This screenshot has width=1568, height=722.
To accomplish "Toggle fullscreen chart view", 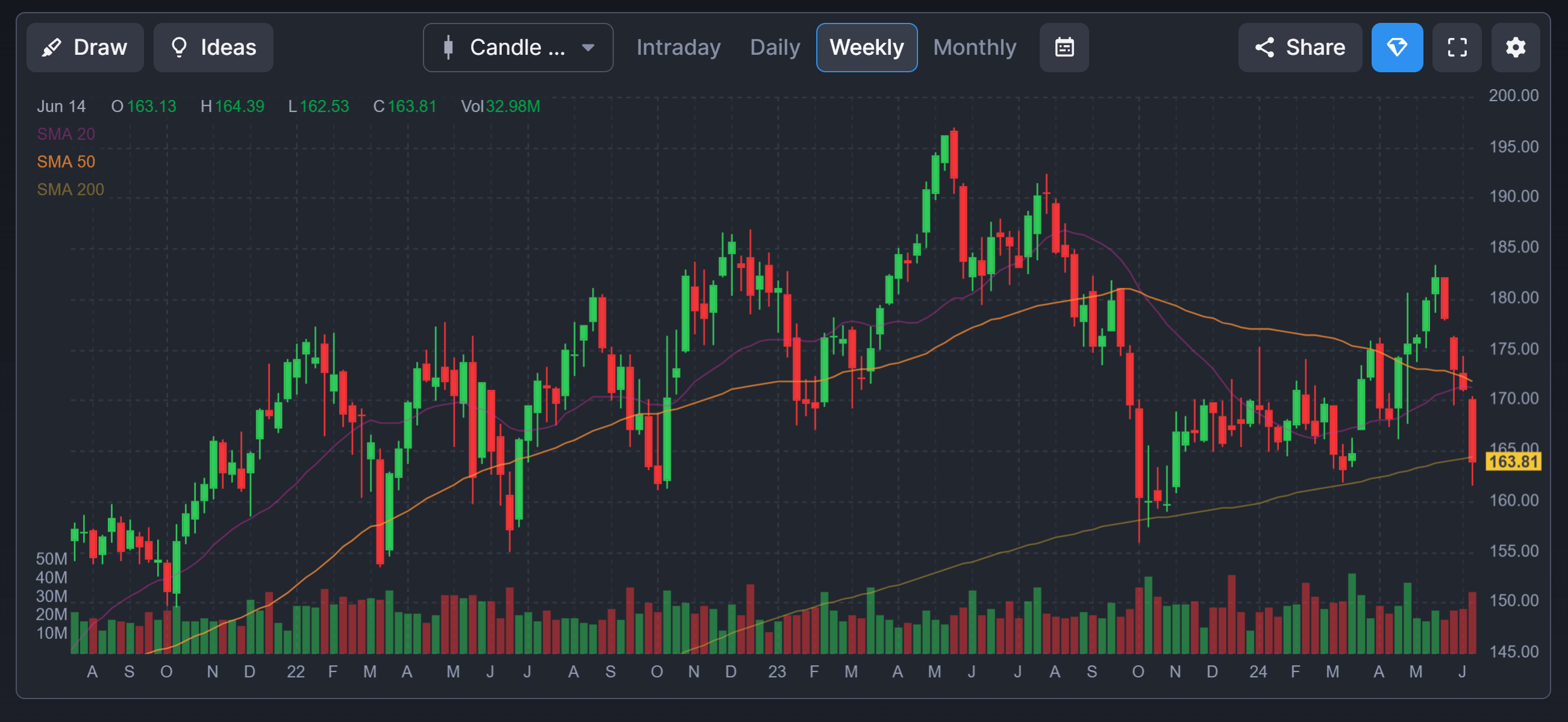I will [1457, 48].
